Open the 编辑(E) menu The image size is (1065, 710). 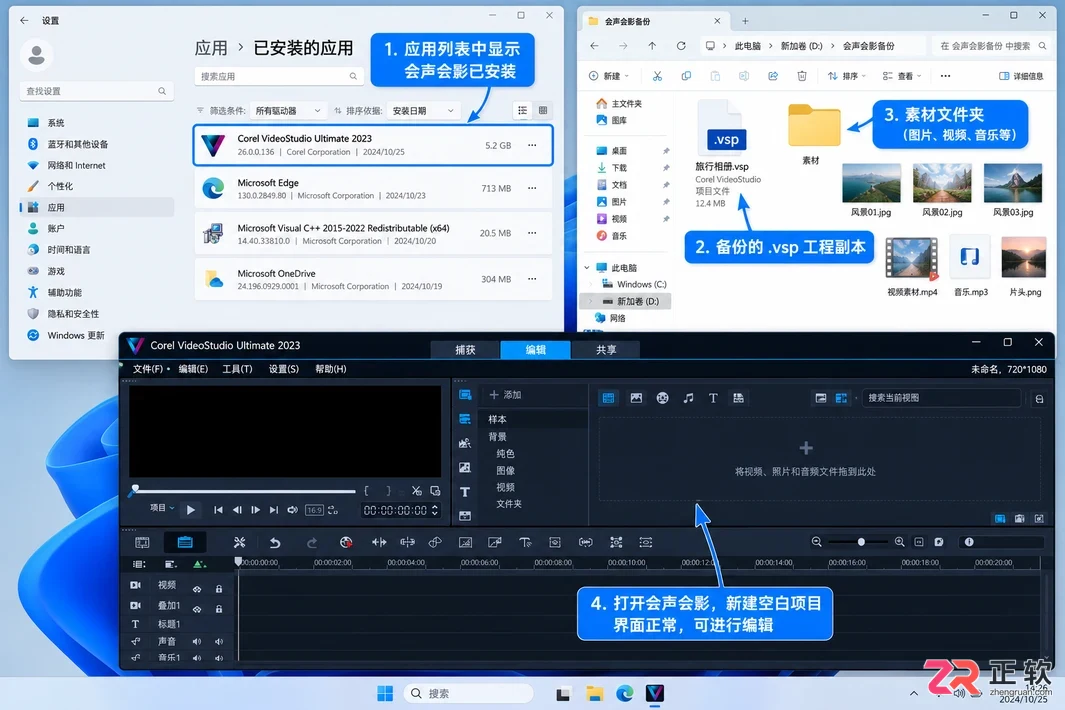[x=193, y=369]
